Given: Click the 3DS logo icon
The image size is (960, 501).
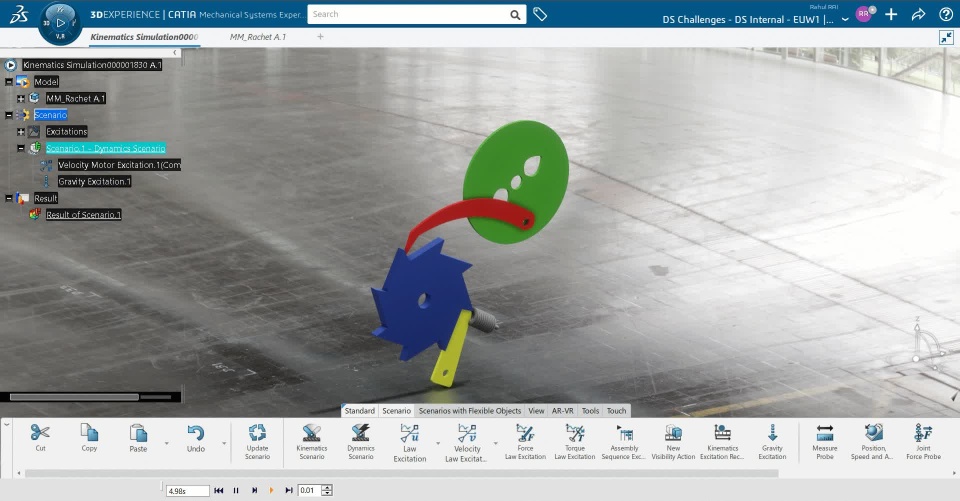Looking at the screenshot, I should [x=19, y=14].
